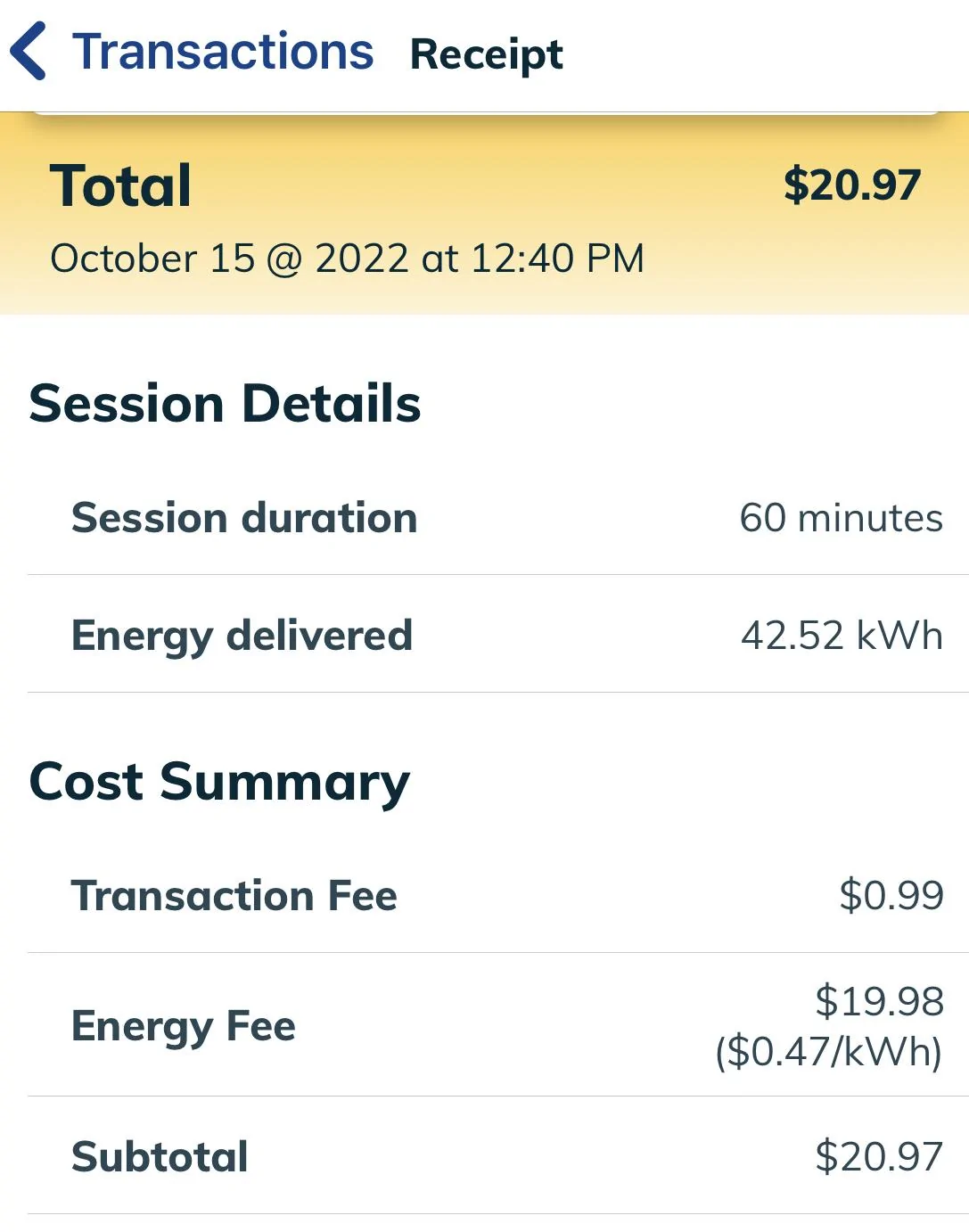
Task: Select the 42.52 kWh value
Action: pos(841,636)
